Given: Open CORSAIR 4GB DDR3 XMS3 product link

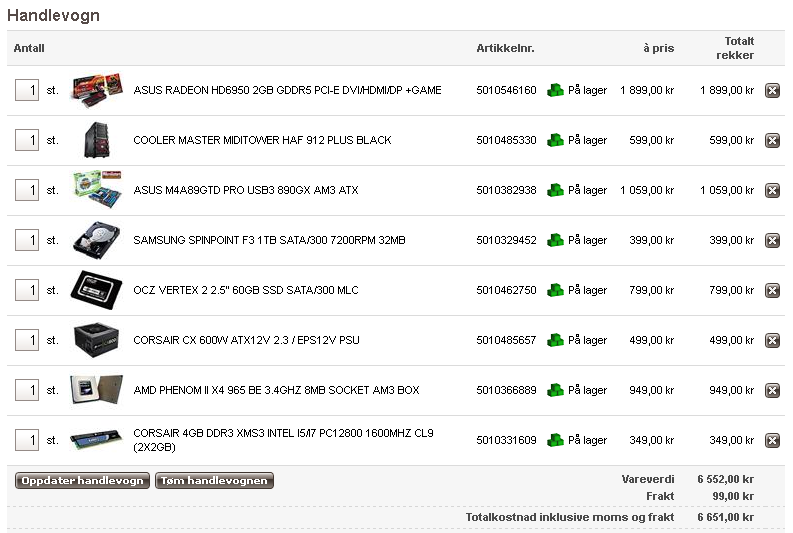Looking at the screenshot, I should pyautogui.click(x=283, y=440).
